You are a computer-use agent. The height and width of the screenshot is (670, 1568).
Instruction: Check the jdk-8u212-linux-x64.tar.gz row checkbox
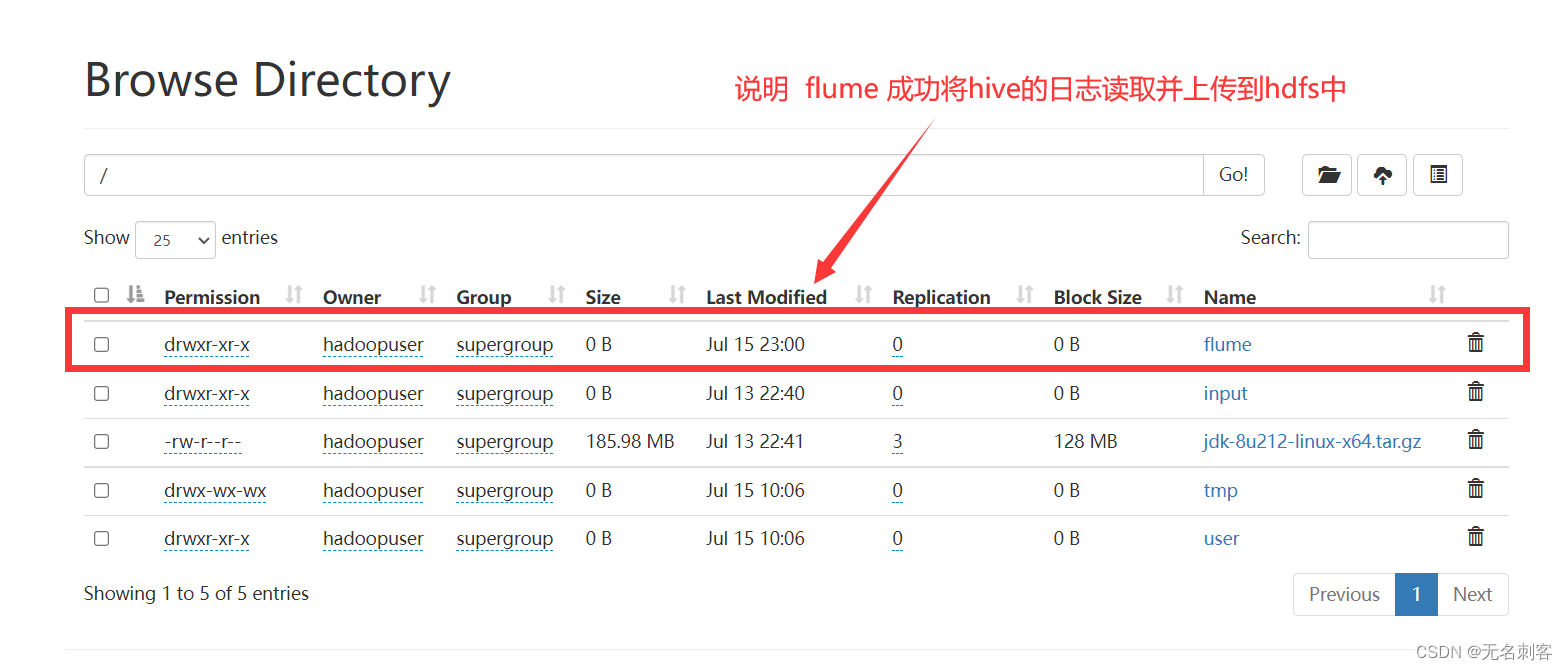pyautogui.click(x=101, y=441)
